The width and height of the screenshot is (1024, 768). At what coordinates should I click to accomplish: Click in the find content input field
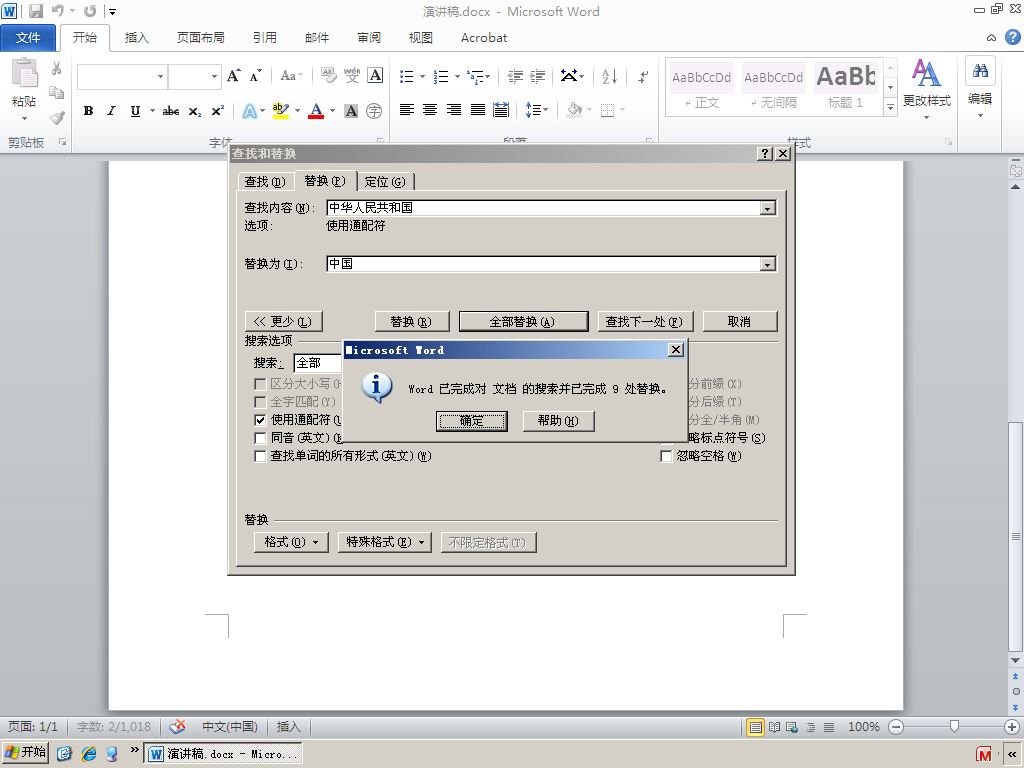pos(544,208)
